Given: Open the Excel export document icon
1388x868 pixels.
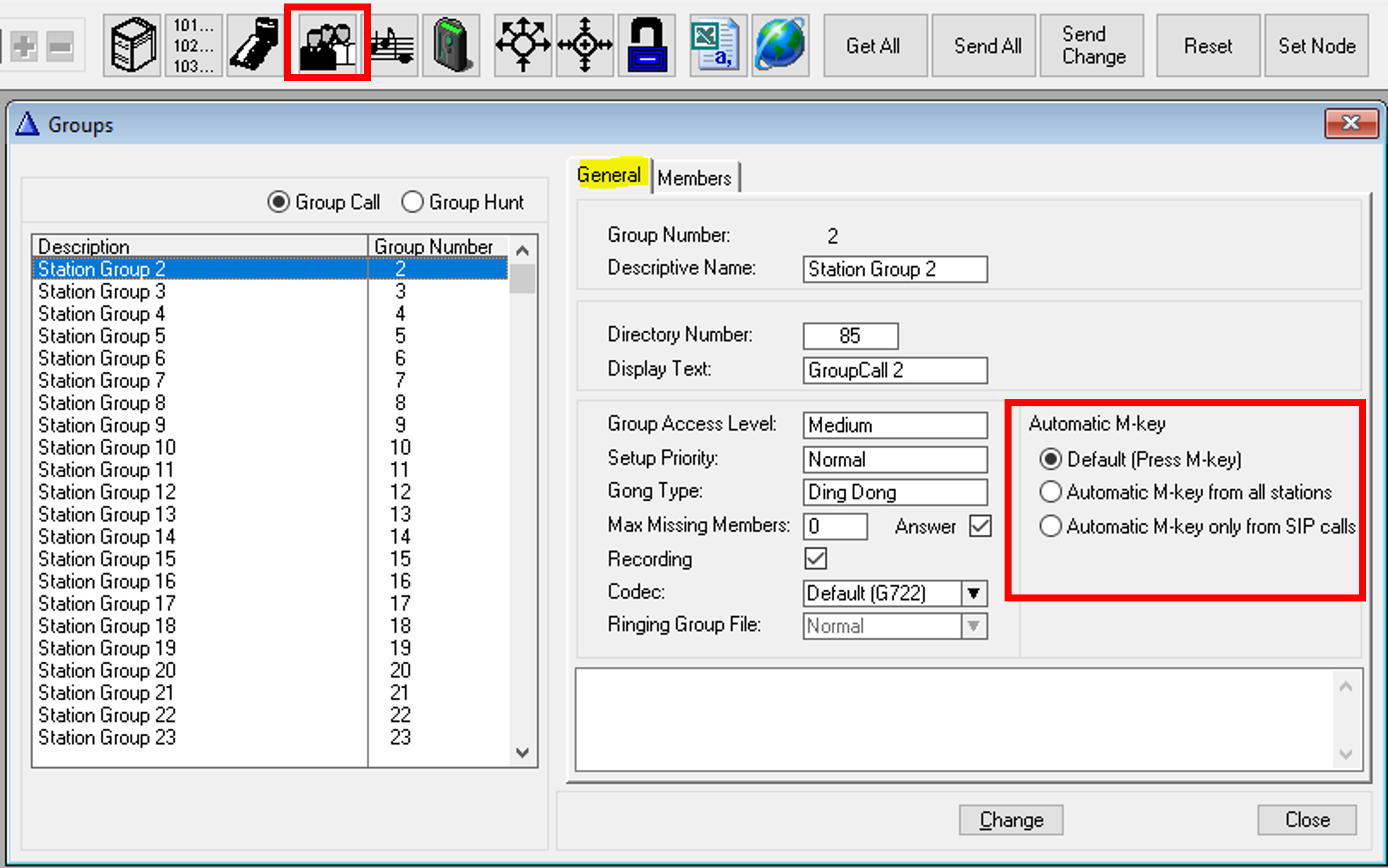Looking at the screenshot, I should click(x=718, y=45).
